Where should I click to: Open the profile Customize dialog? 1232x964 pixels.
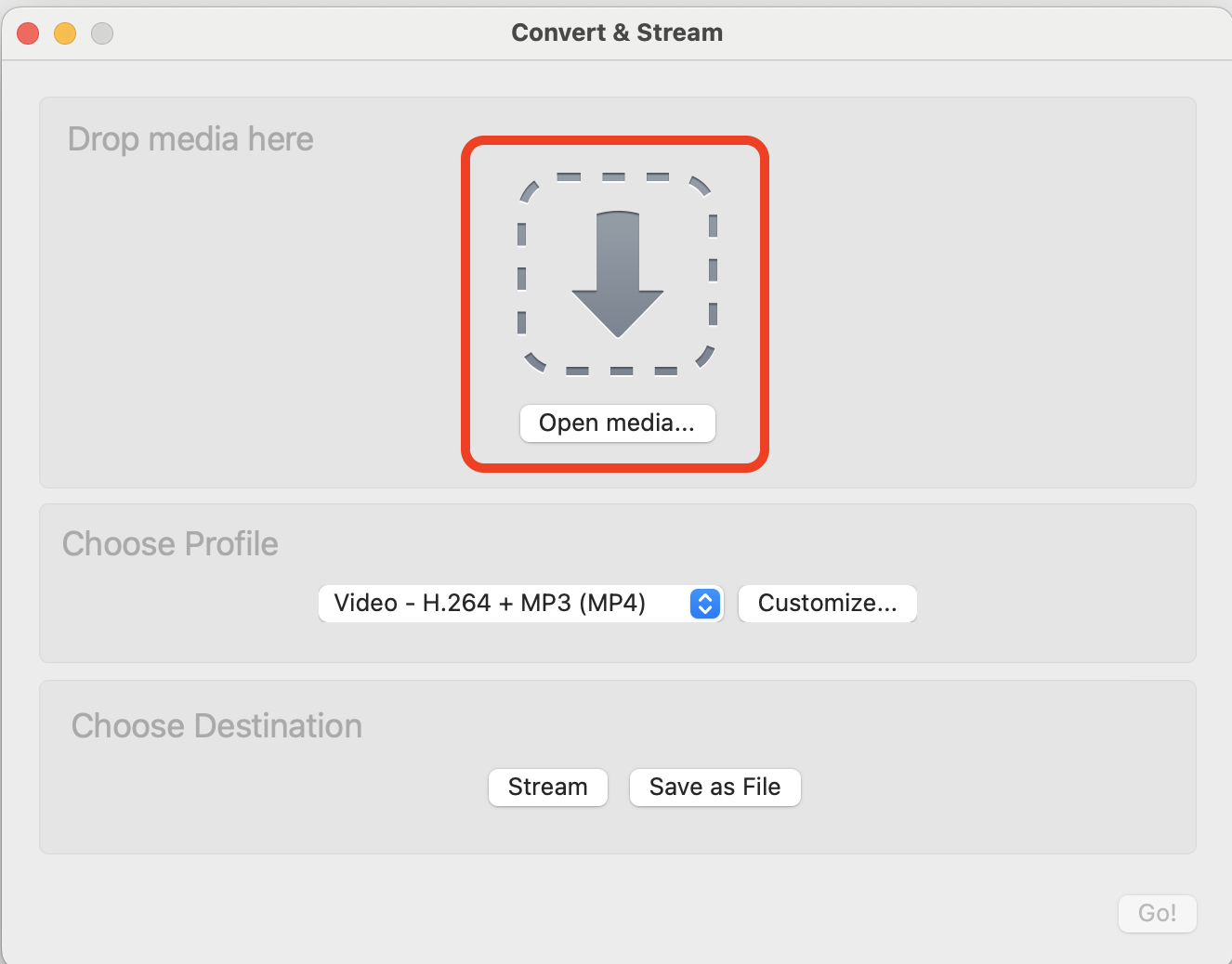pyautogui.click(x=826, y=603)
